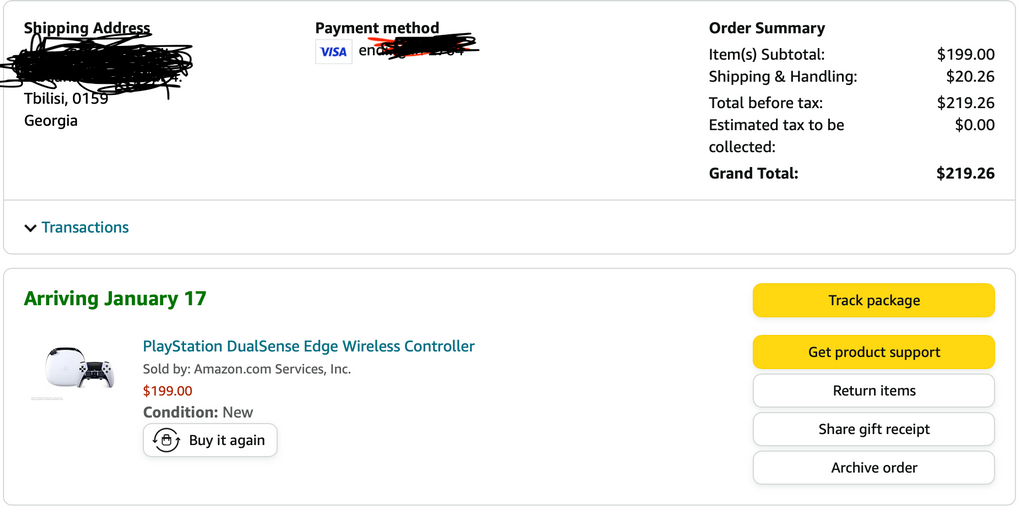Click the Shipping & Handling $20.26 amount

970,76
